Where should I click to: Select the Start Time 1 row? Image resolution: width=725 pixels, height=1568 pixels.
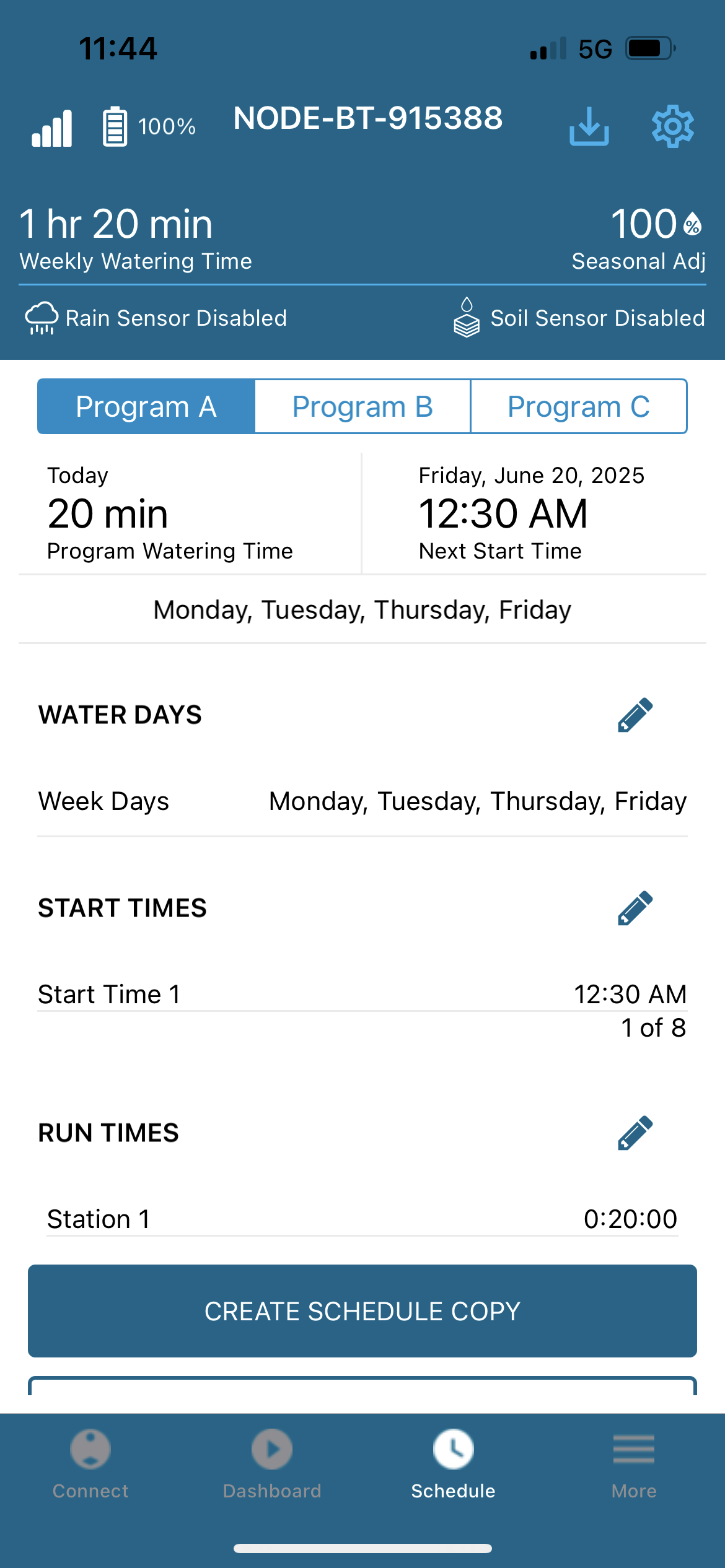(362, 994)
